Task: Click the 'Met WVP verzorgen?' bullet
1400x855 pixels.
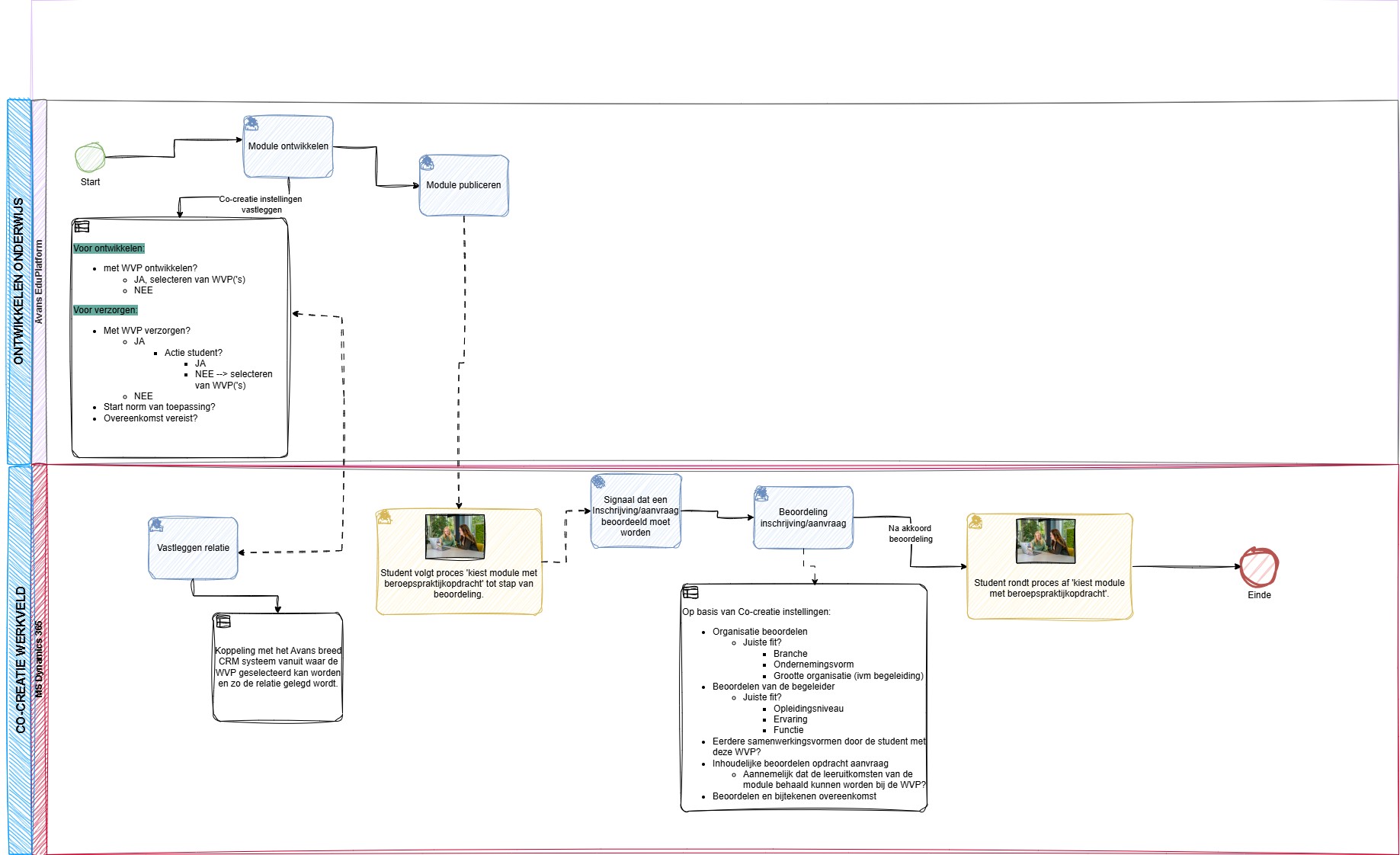Action: point(147,331)
